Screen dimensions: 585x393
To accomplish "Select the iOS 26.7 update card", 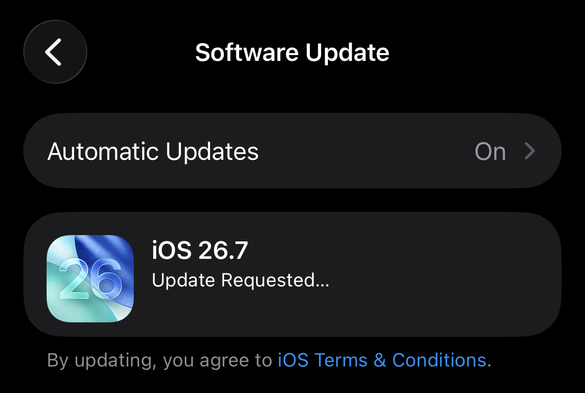I will pyautogui.click(x=292, y=275).
